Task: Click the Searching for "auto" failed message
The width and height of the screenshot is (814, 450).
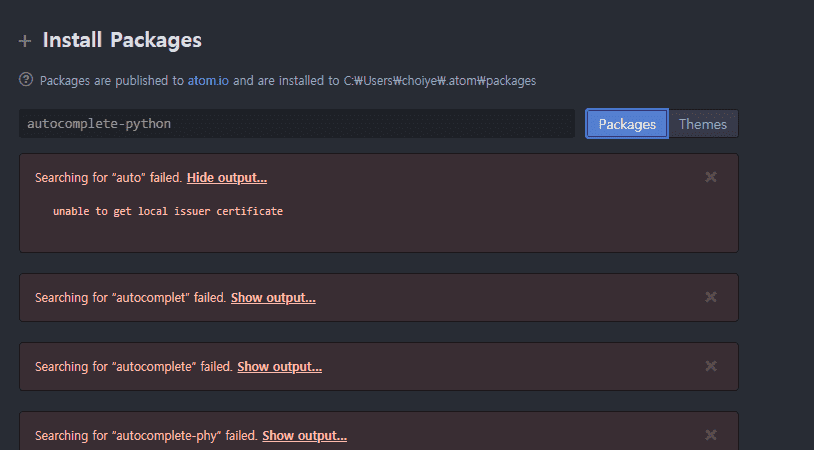Action: pos(108,178)
